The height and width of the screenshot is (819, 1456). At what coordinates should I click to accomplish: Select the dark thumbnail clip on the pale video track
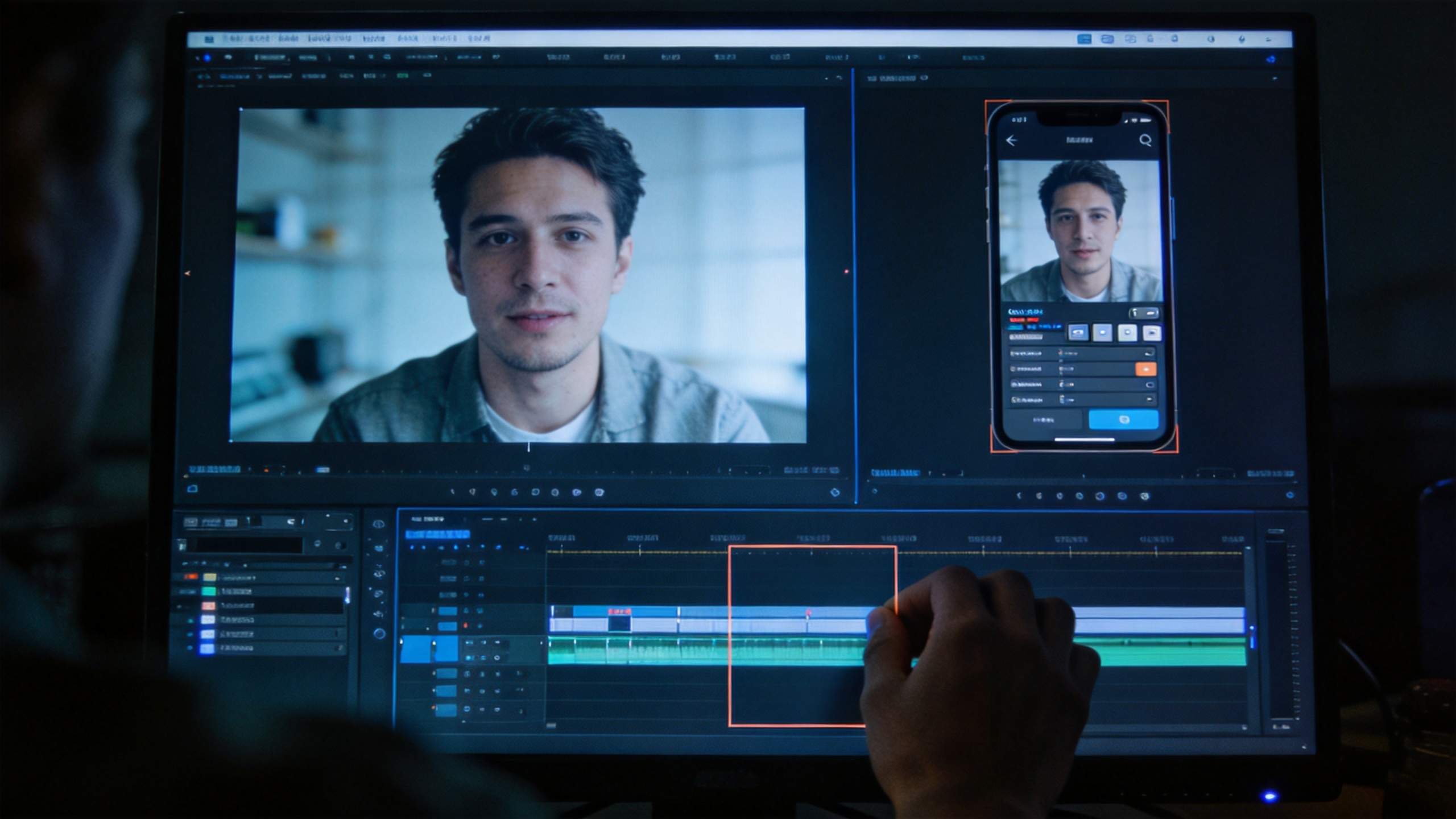(x=619, y=624)
